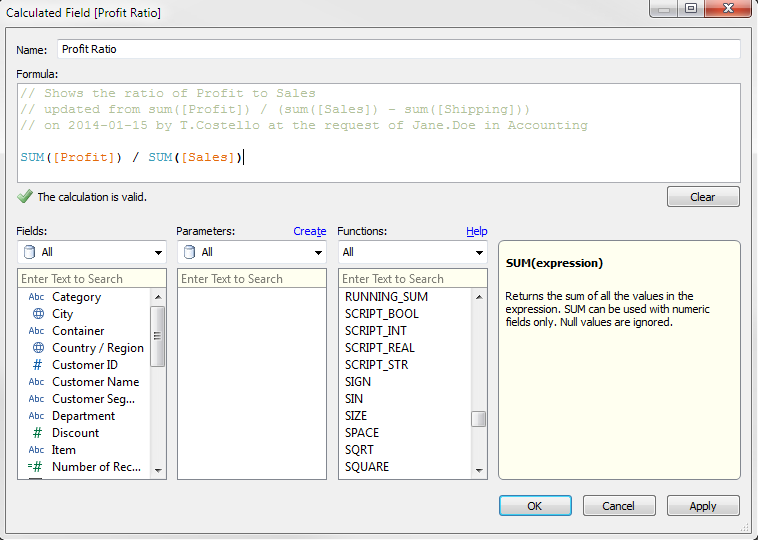Click the Functions list scroll down arrow
758x540 pixels.
pos(479,470)
